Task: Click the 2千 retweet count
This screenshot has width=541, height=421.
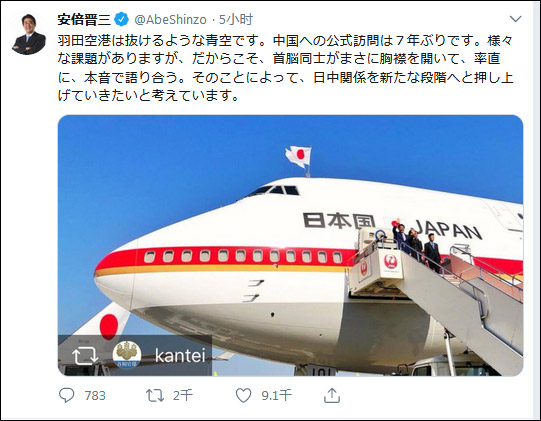Action: [183, 395]
